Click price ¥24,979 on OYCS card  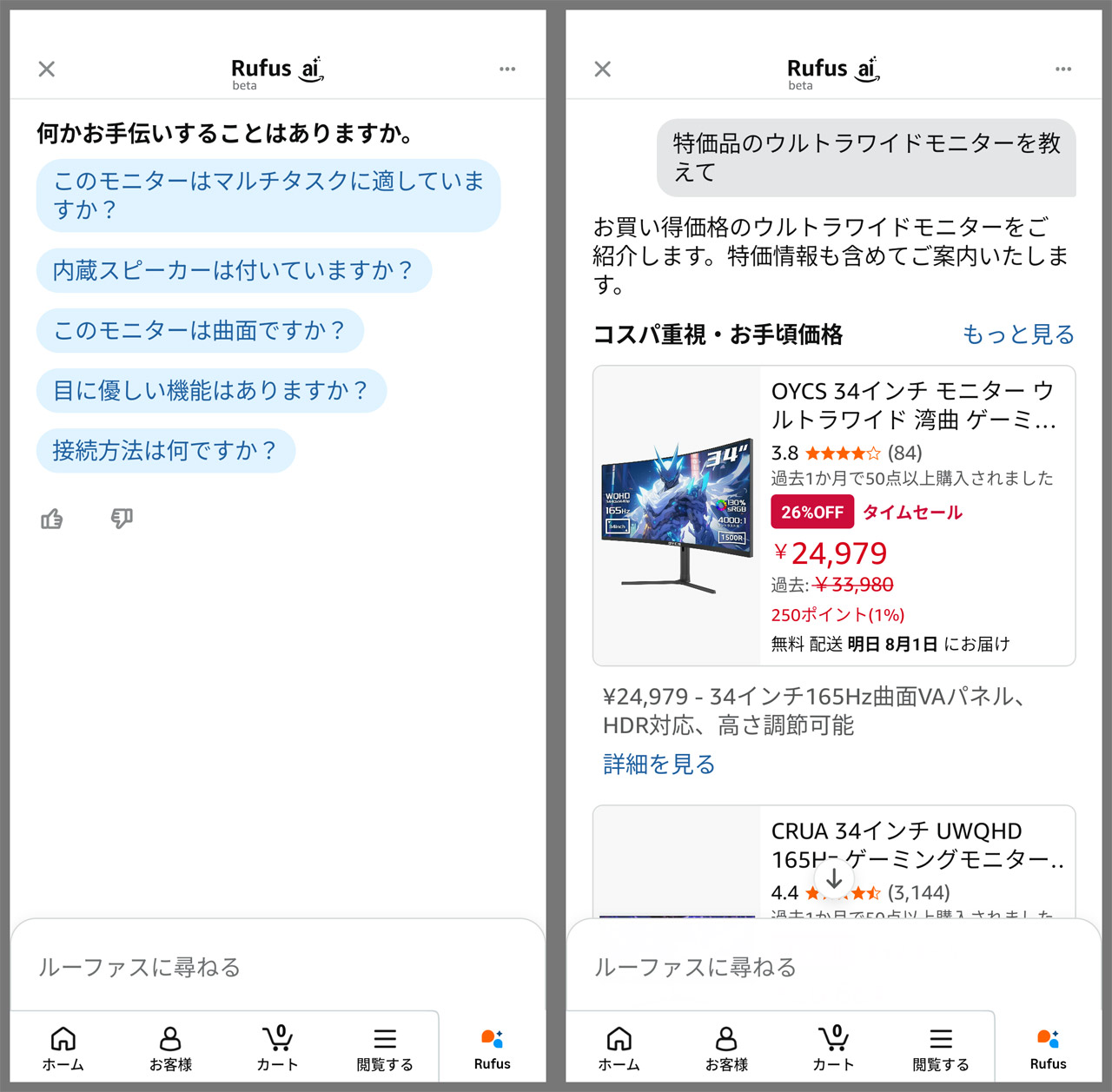[831, 553]
